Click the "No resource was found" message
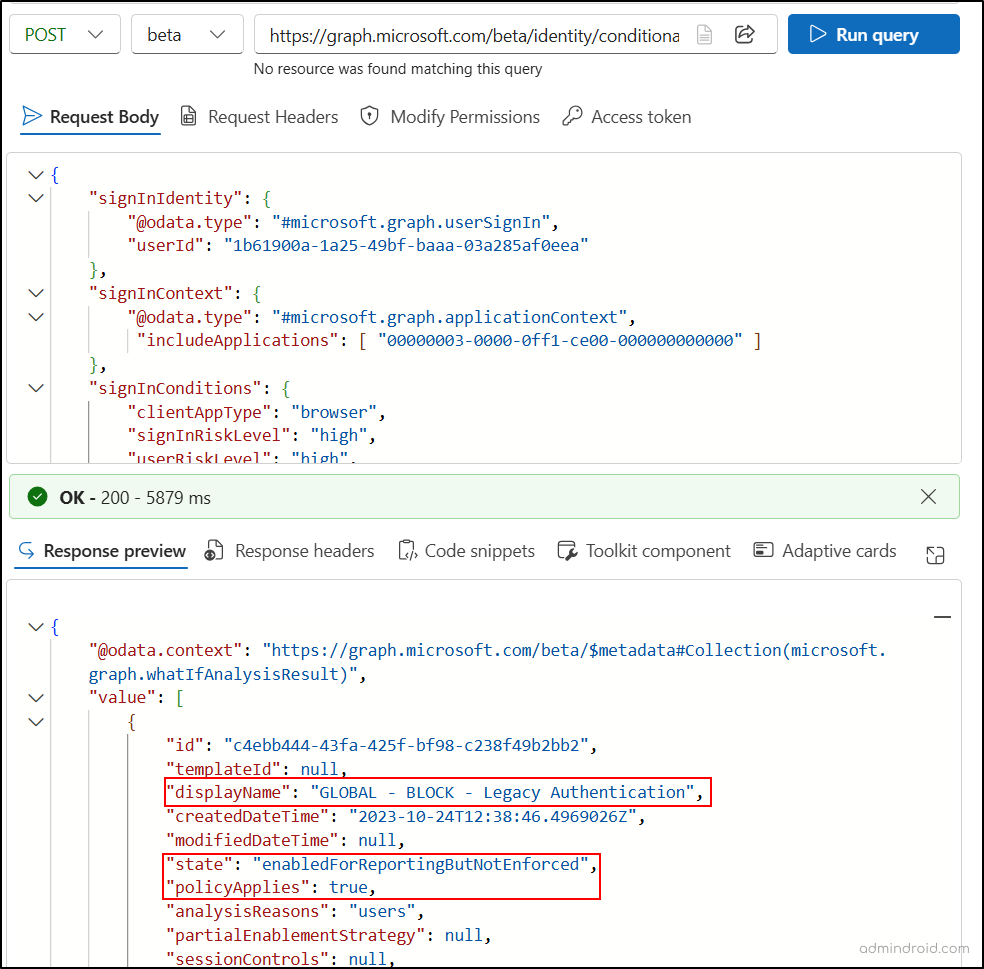This screenshot has width=984, height=969. pyautogui.click(x=398, y=68)
